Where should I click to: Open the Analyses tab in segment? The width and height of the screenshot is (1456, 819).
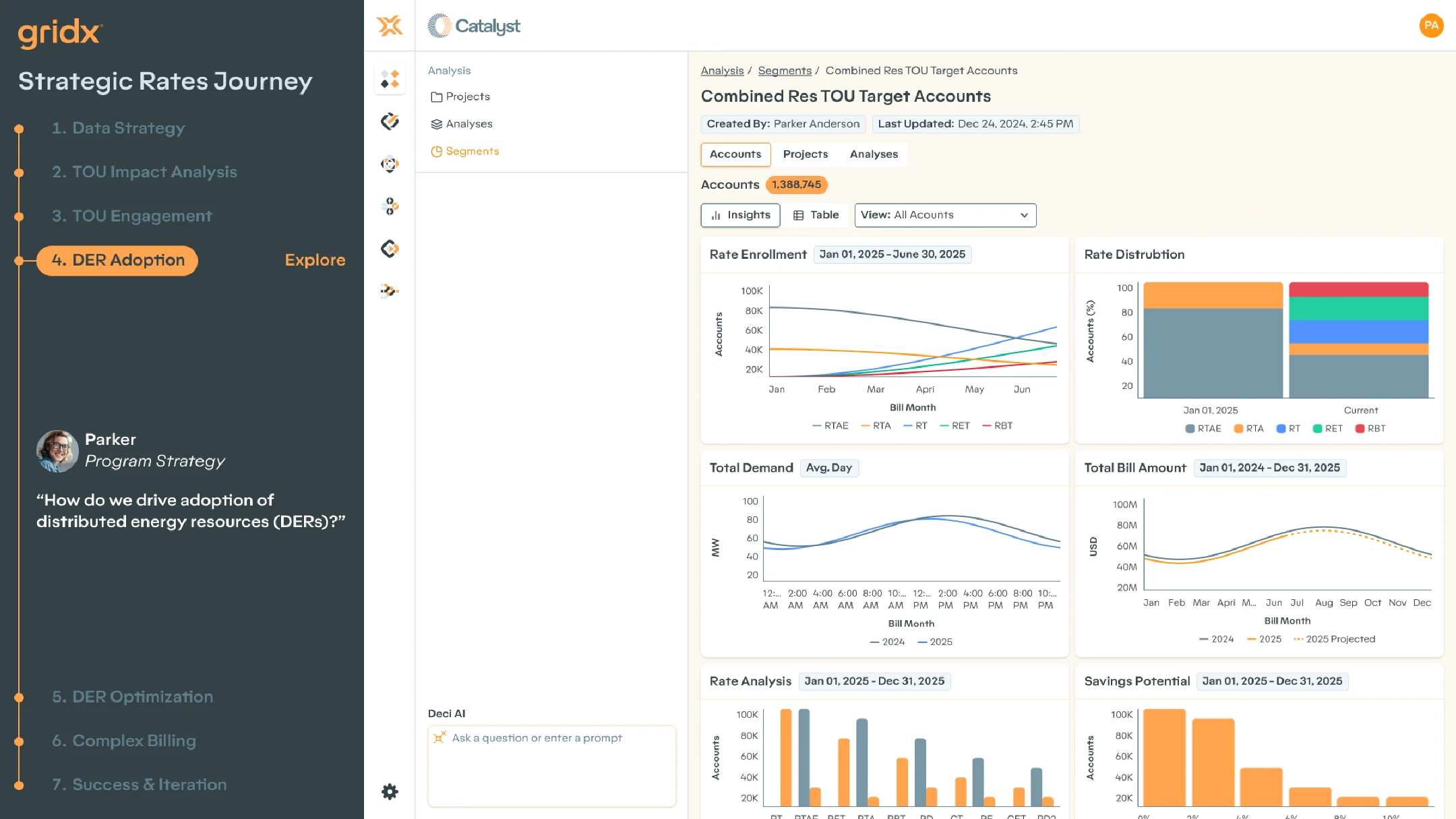pos(874,154)
